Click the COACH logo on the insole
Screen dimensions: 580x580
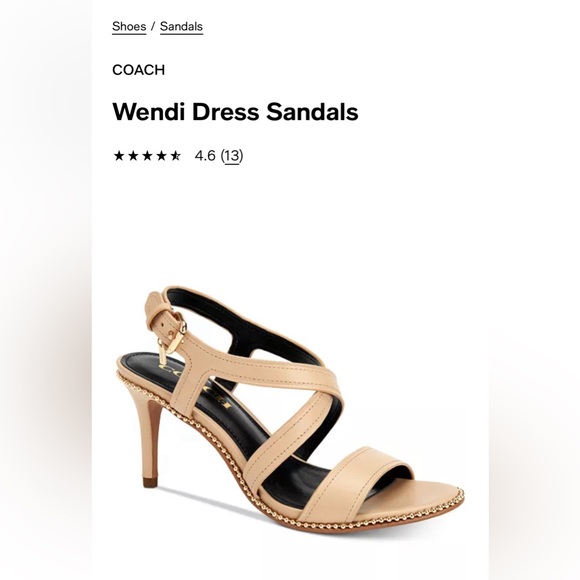coord(195,385)
